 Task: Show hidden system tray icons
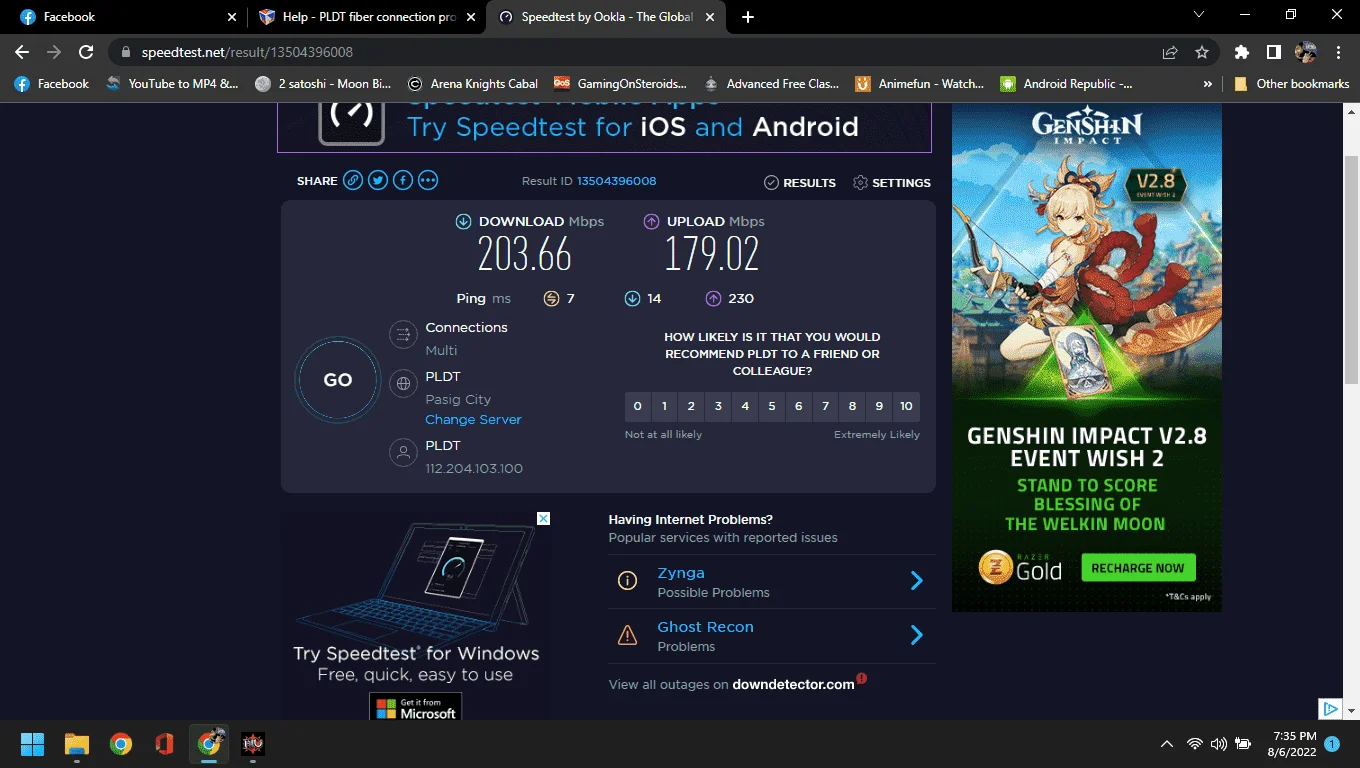[1166, 744]
